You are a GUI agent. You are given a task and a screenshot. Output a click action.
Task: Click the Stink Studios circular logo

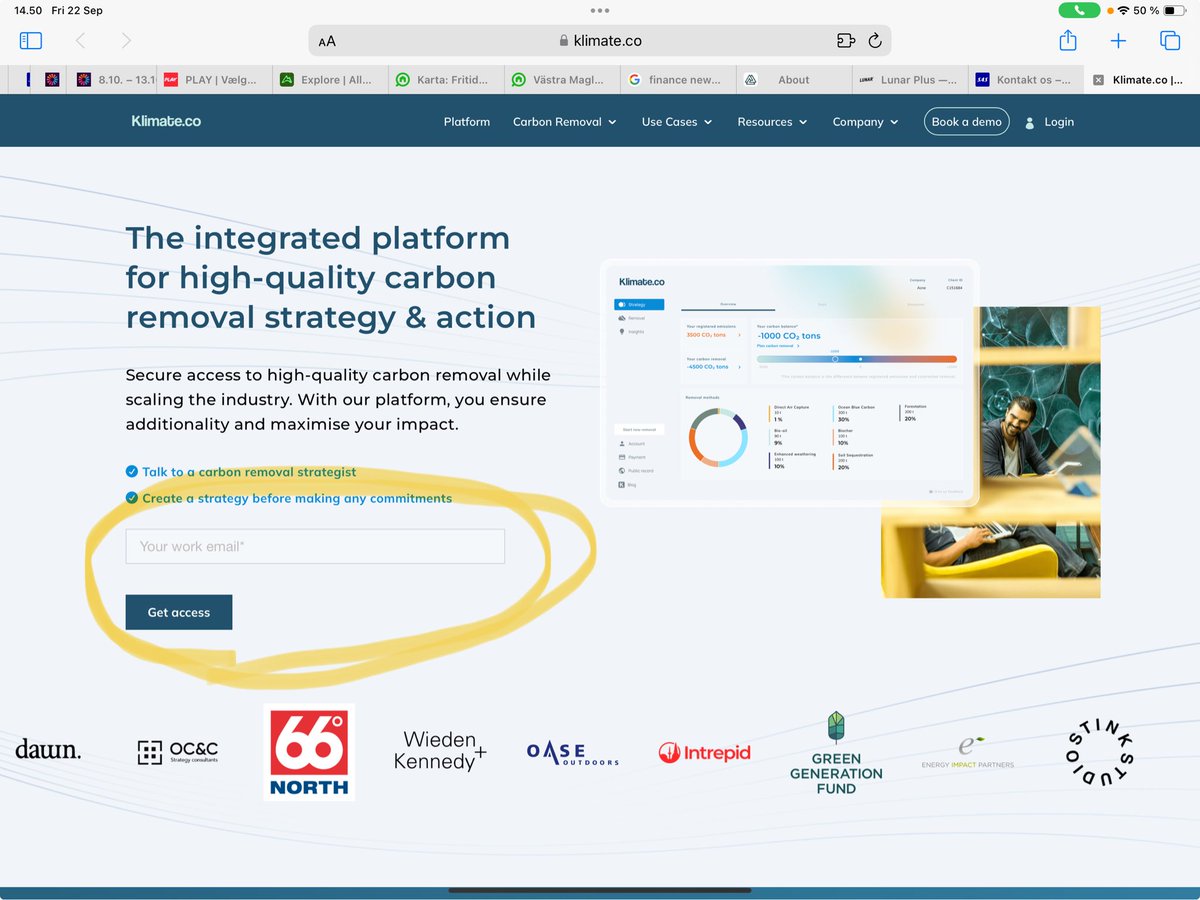pos(1101,752)
